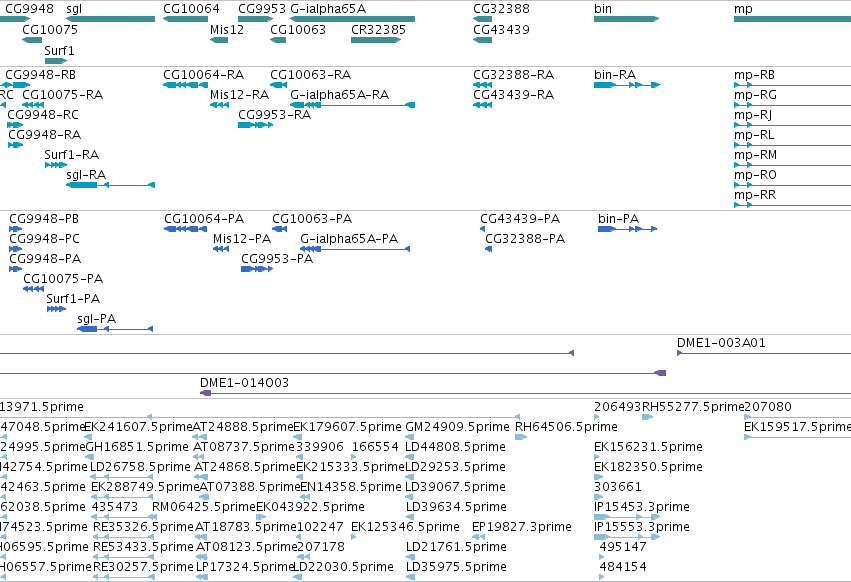Click the RH64506.5prime EST label

coord(566,427)
